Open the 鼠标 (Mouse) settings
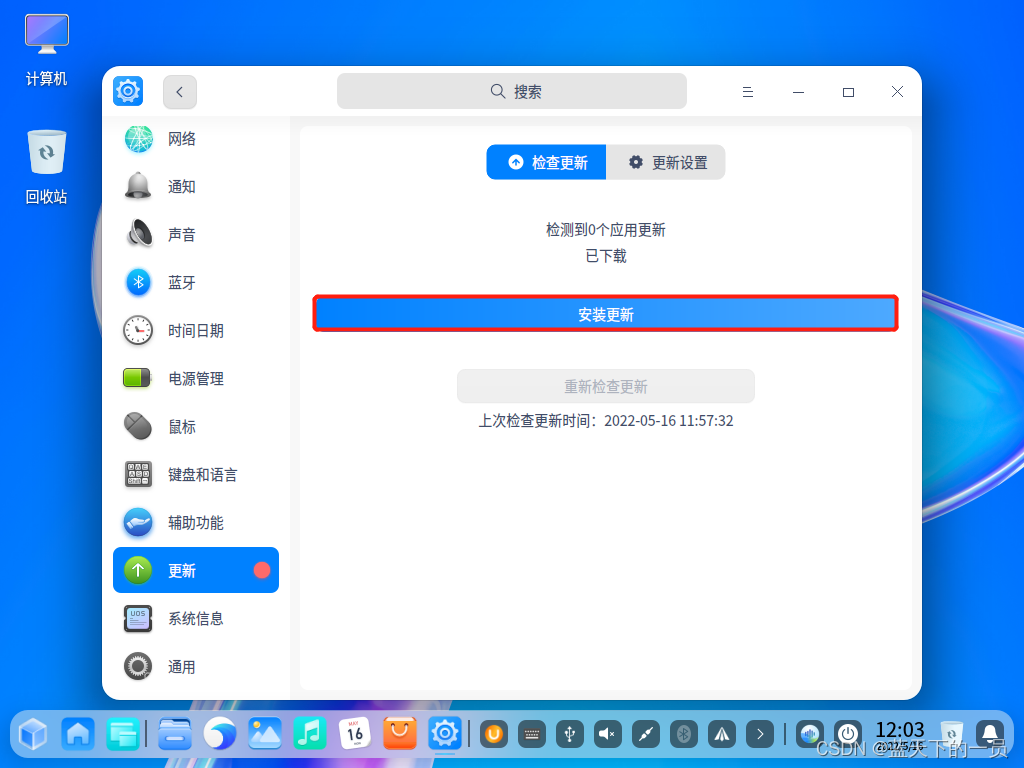1024x768 pixels. (195, 426)
